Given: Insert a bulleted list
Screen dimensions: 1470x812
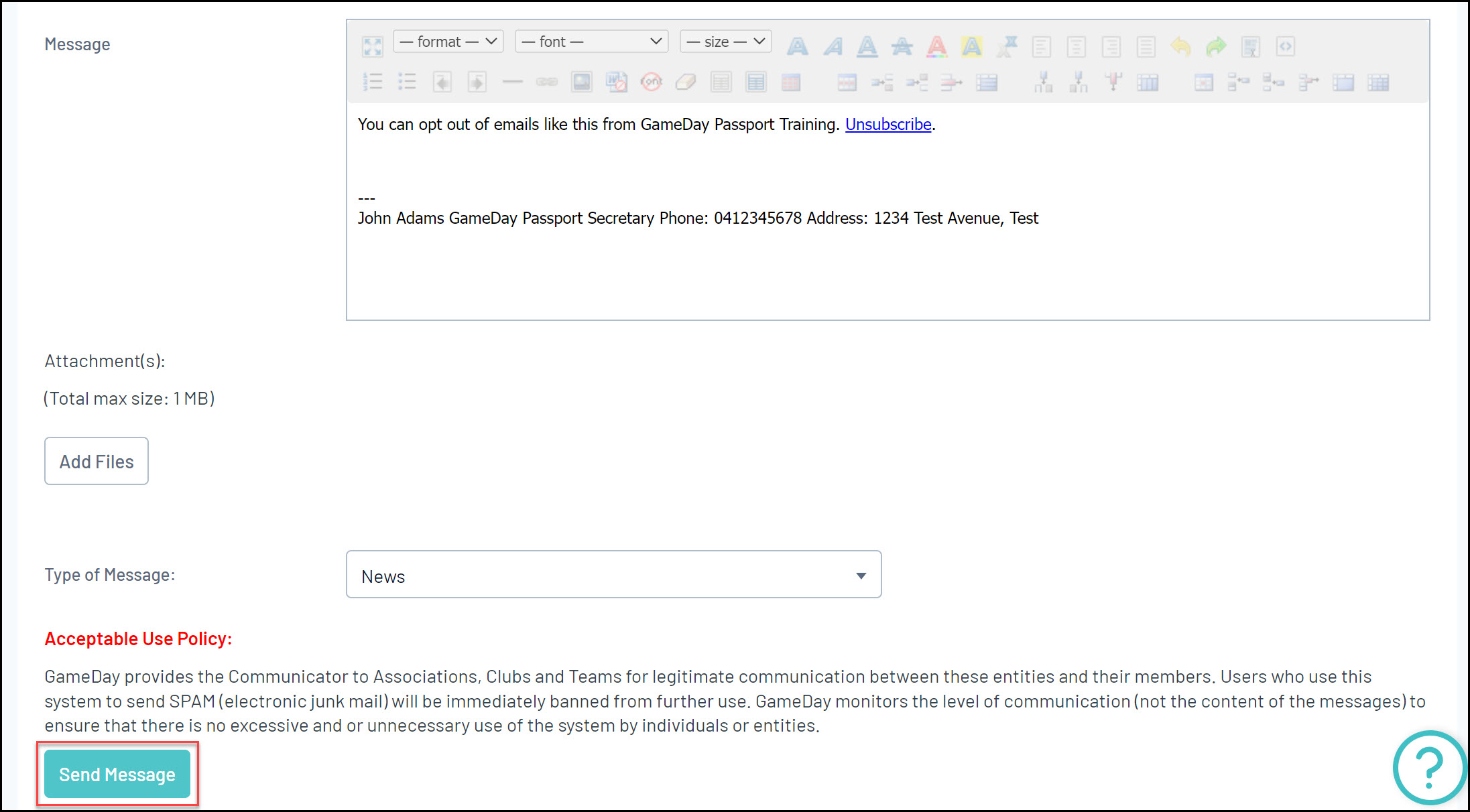Looking at the screenshot, I should pos(407,82).
